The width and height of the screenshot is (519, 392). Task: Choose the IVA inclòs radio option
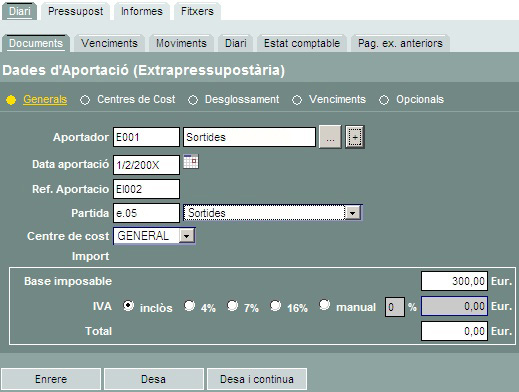(128, 306)
